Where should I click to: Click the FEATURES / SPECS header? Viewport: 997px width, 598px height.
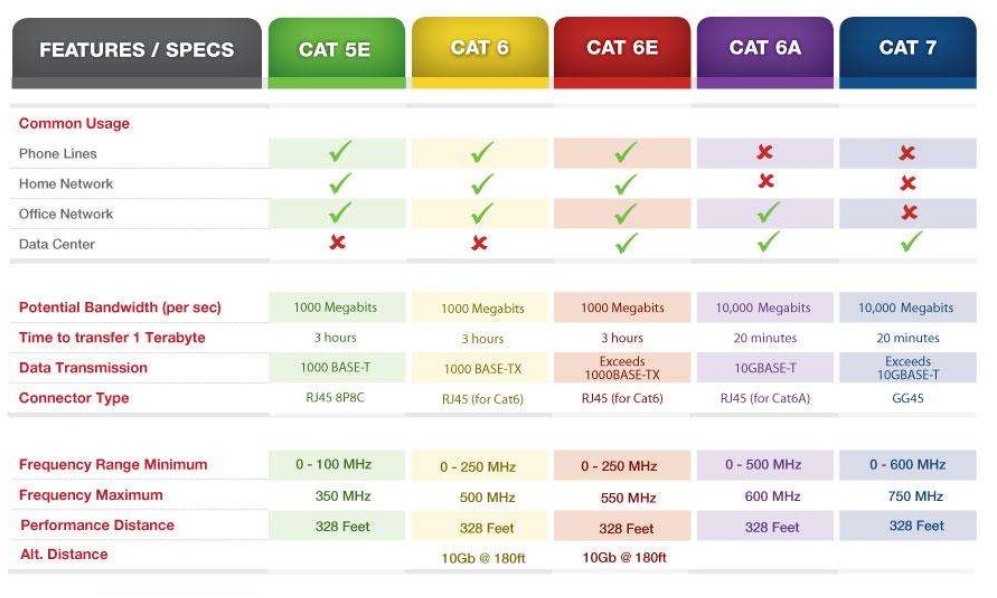[137, 53]
